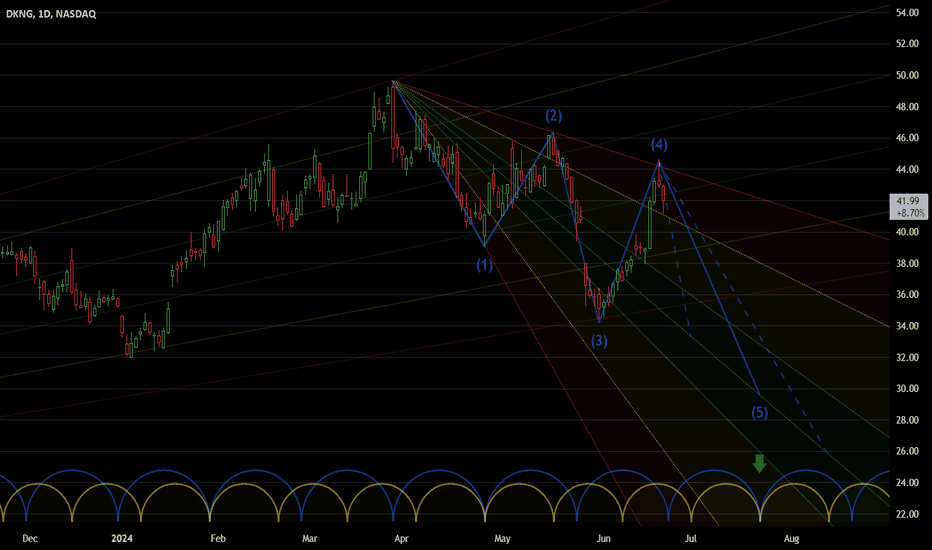The height and width of the screenshot is (550, 932).
Task: Click the Dec label on time axis
Action: point(30,539)
